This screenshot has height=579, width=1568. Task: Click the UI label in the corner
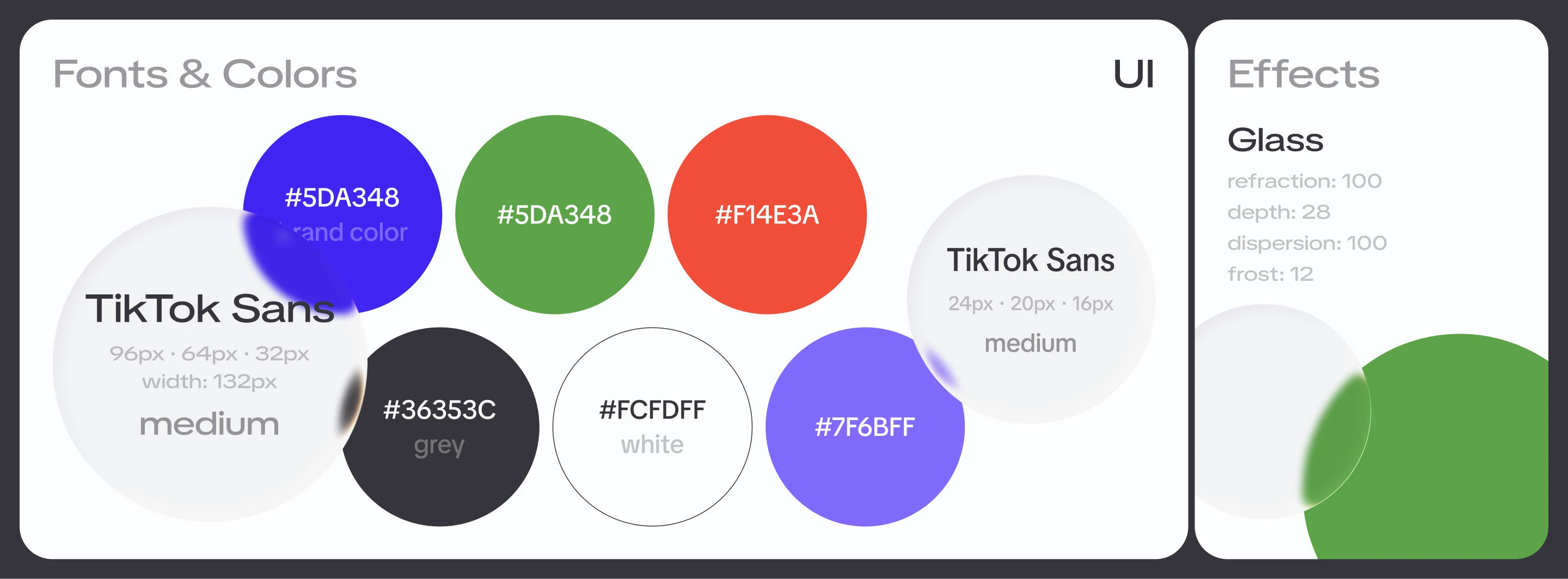1134,75
